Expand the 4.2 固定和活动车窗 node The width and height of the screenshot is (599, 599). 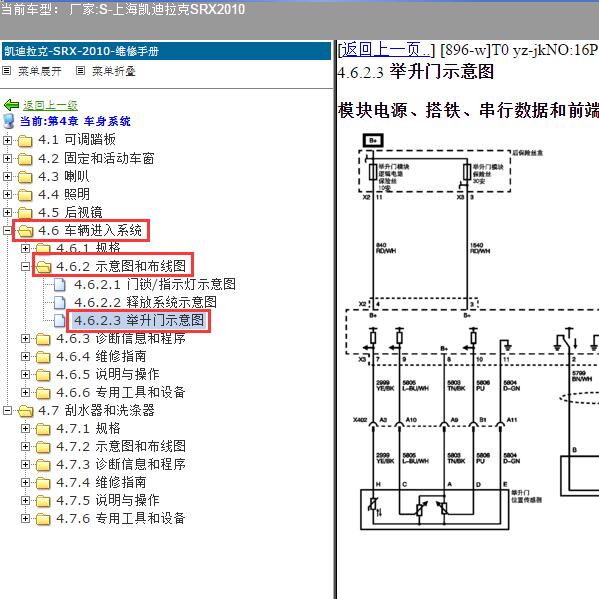point(7,158)
